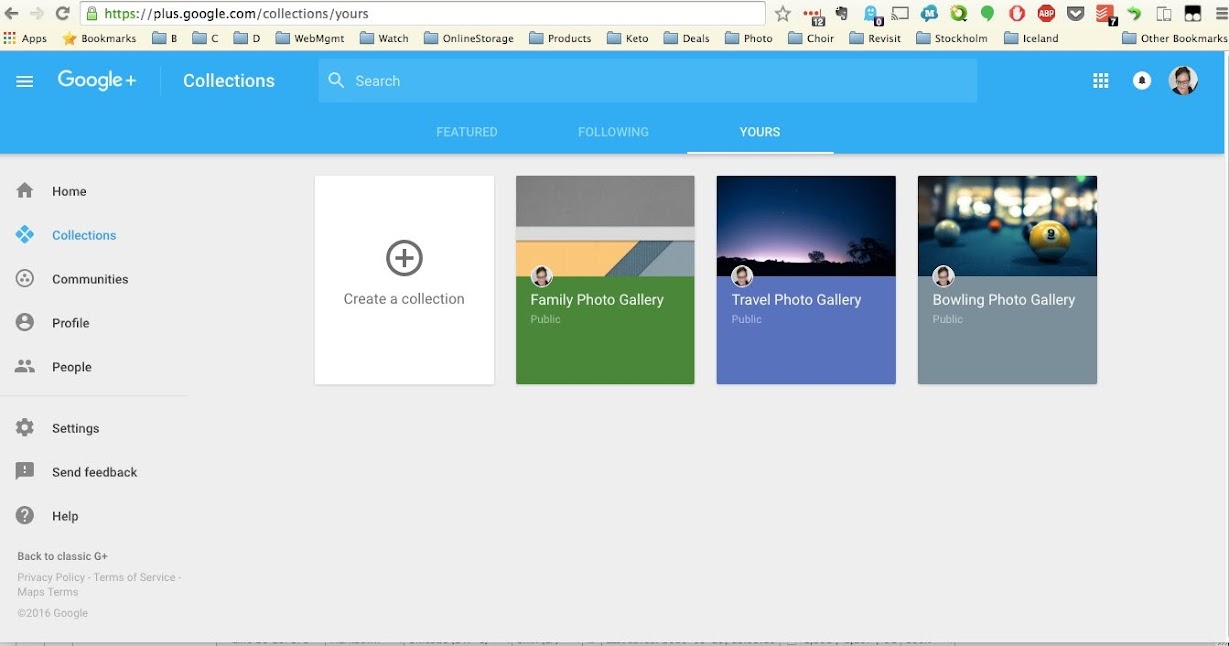Open the Terms of Service link
The height and width of the screenshot is (646, 1229).
pos(134,577)
